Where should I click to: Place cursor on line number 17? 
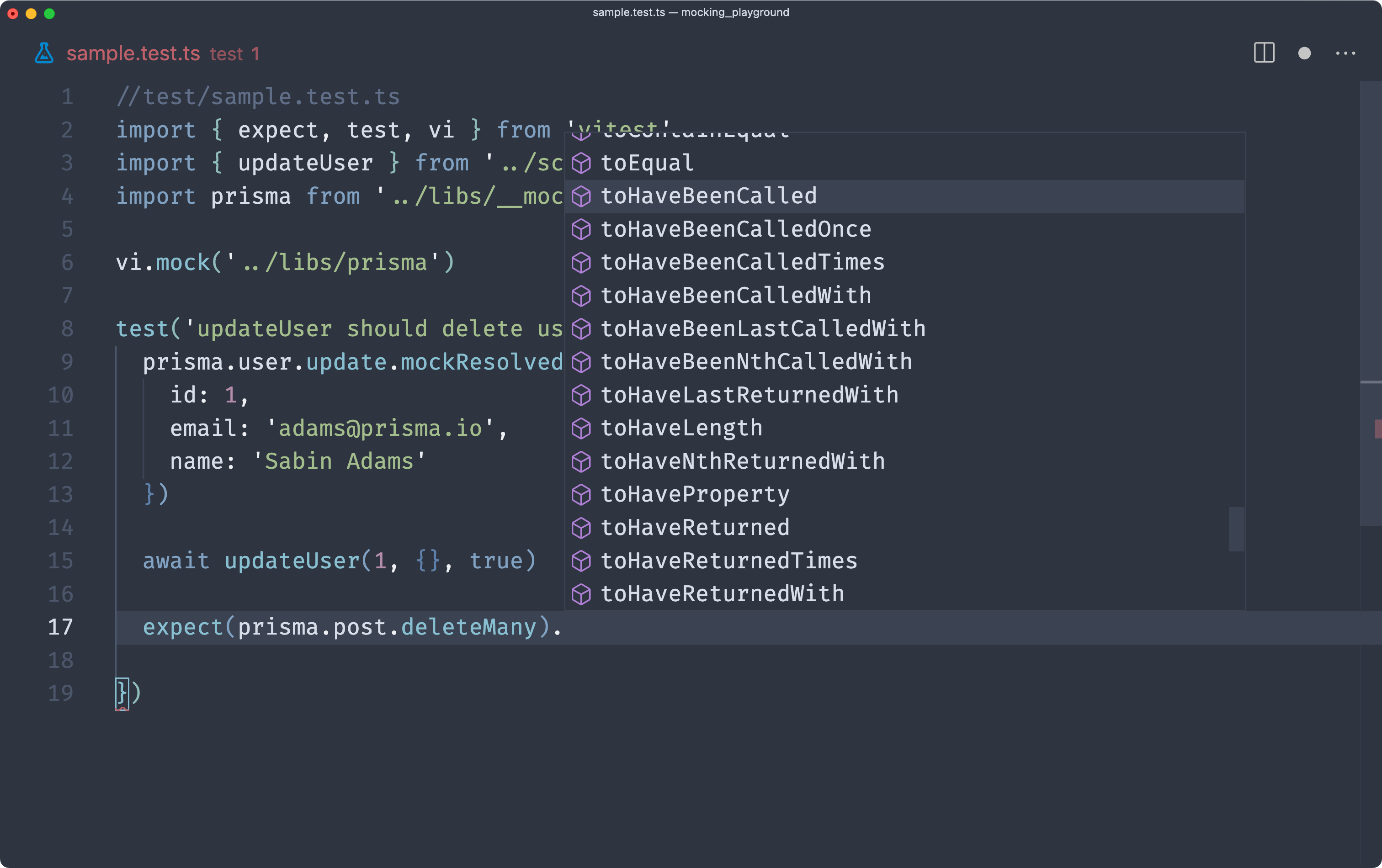(60, 628)
